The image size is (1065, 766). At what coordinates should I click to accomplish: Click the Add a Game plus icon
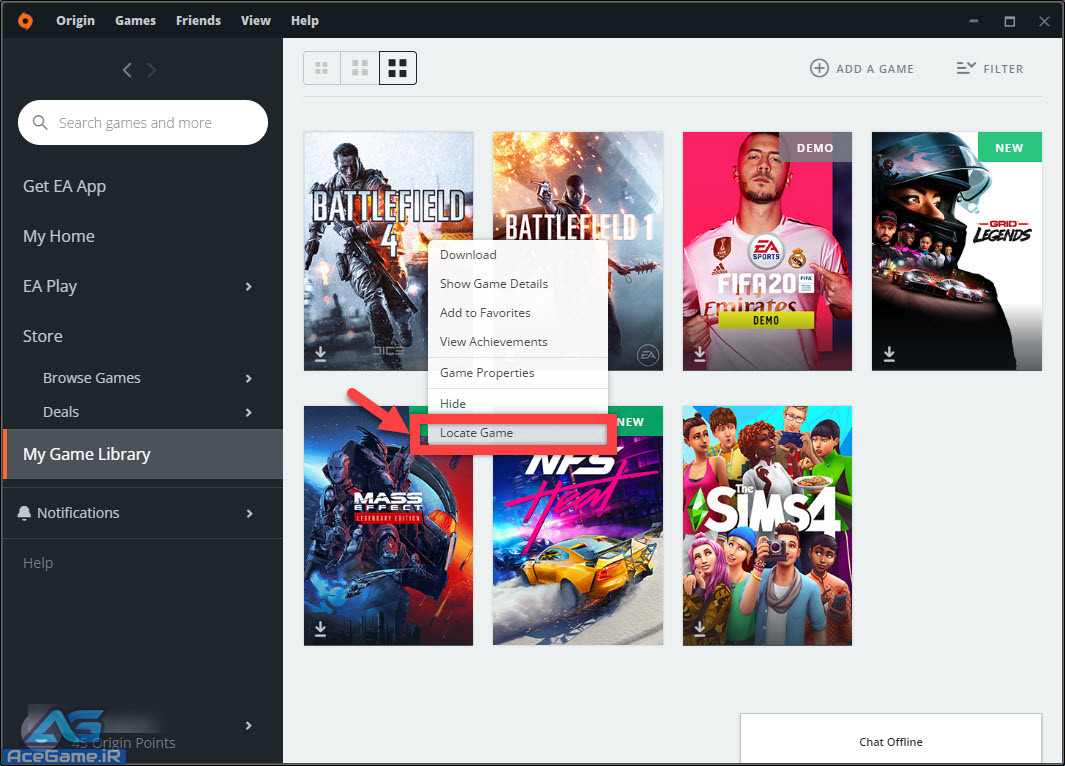click(x=819, y=68)
